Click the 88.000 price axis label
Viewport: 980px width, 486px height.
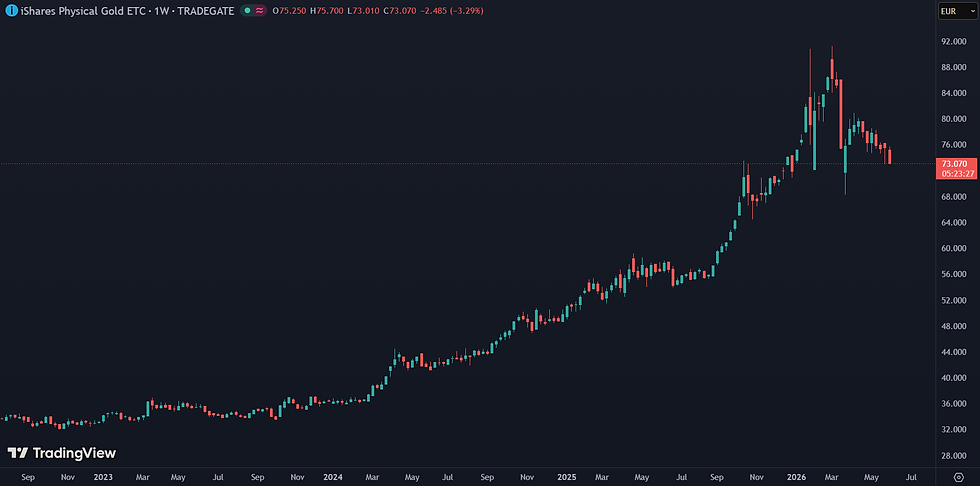point(954,67)
